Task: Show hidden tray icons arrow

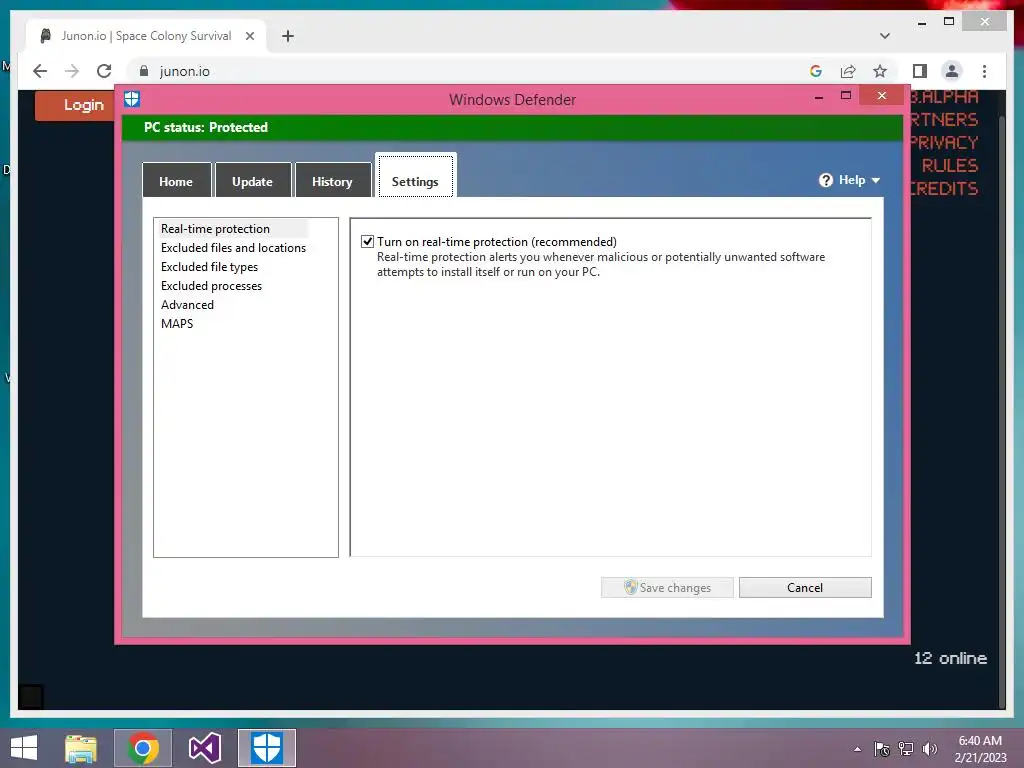Action: click(x=857, y=749)
